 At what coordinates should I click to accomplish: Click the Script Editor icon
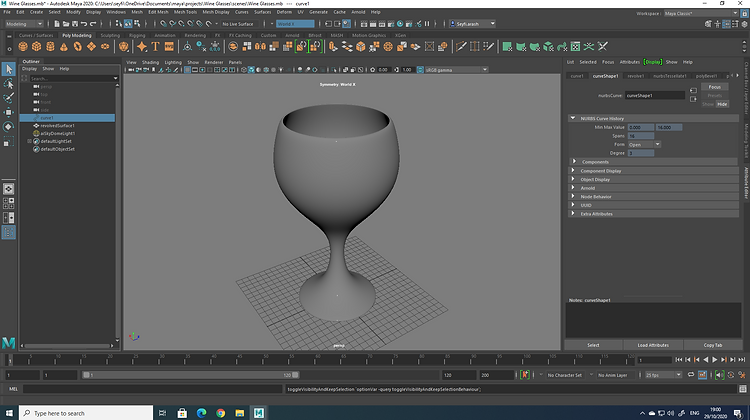tap(742, 389)
